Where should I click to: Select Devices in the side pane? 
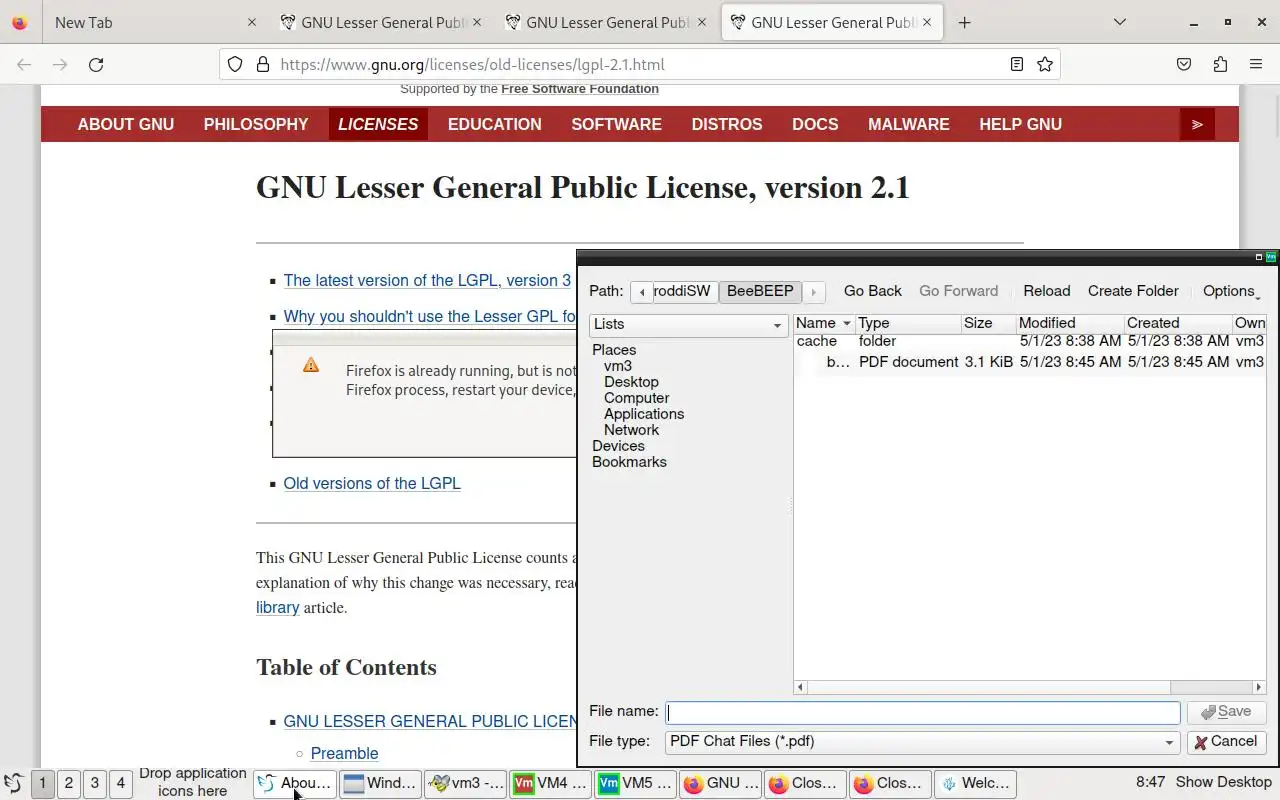tap(618, 446)
